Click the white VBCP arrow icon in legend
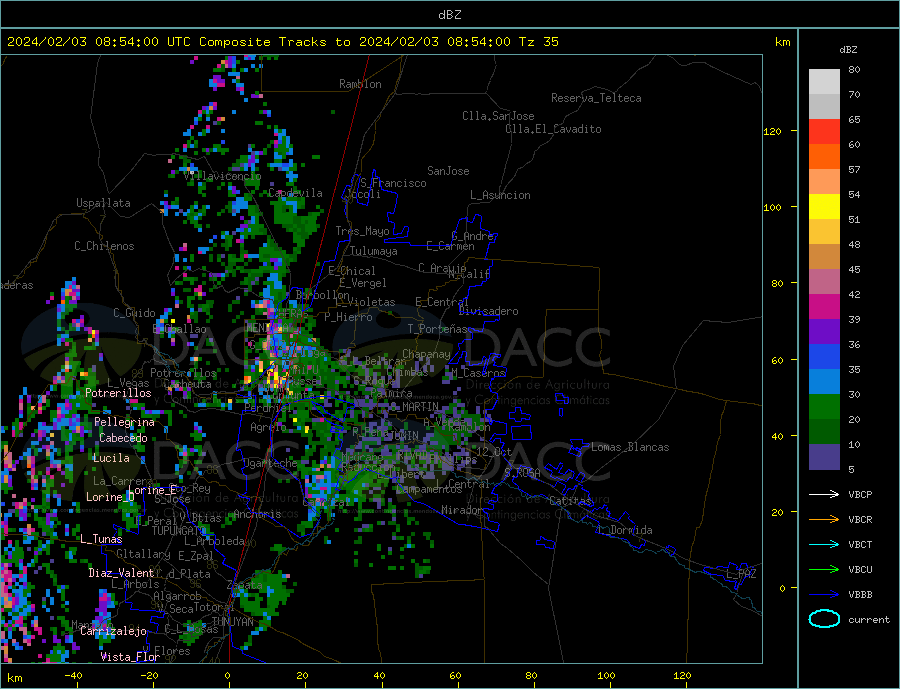This screenshot has width=900, height=689. coord(824,494)
